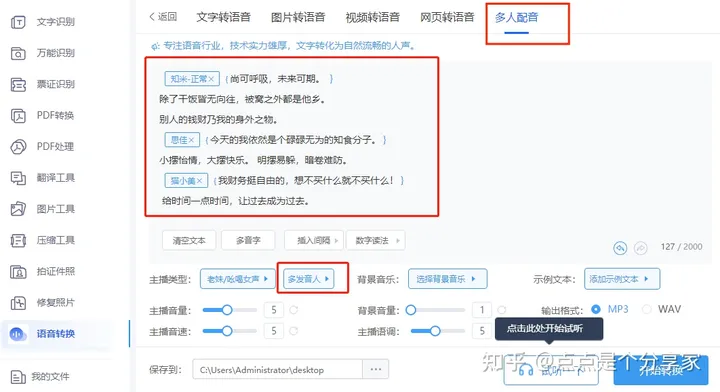Click the undo arrow icon
The height and width of the screenshot is (392, 720).
click(x=620, y=248)
